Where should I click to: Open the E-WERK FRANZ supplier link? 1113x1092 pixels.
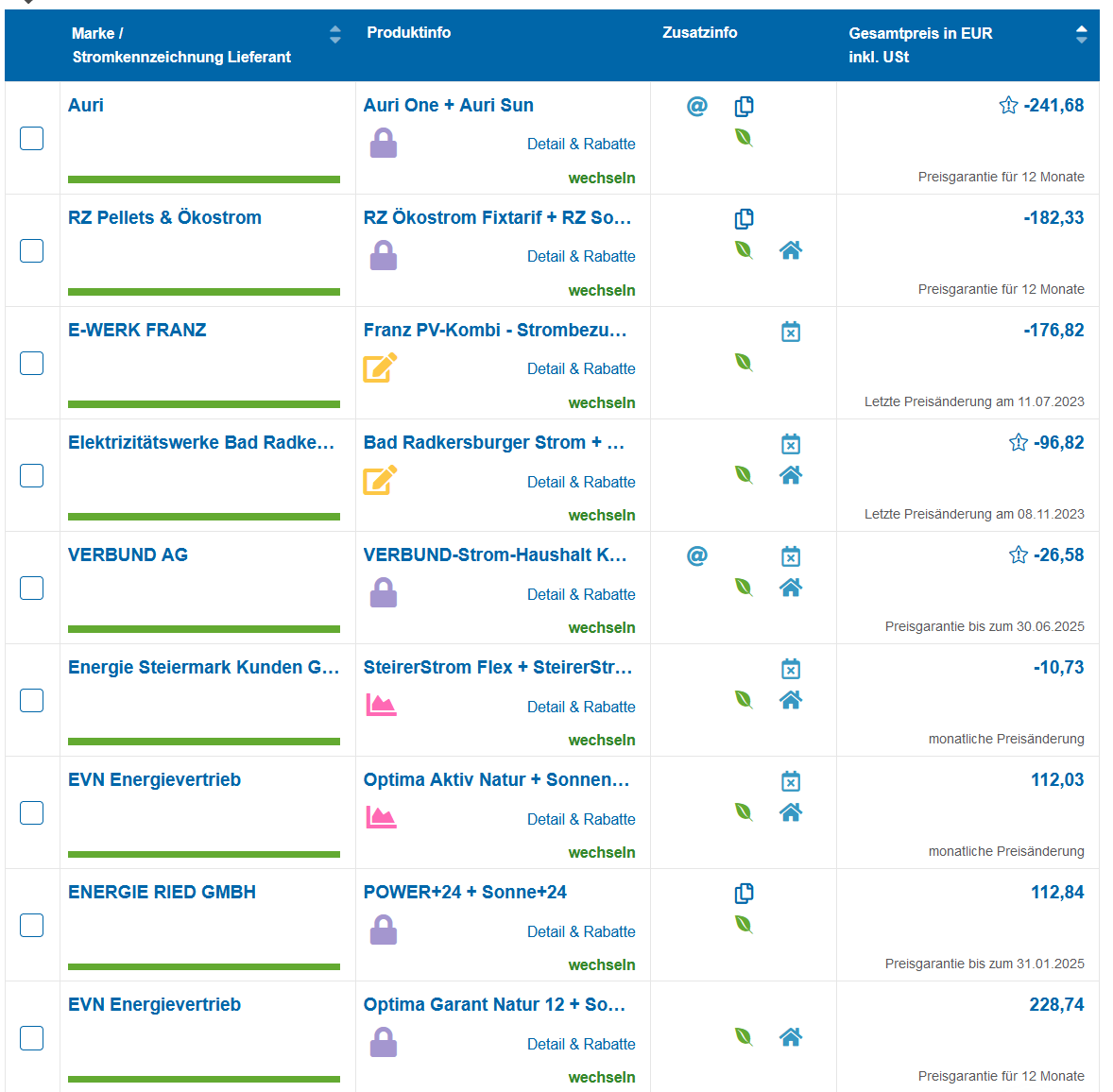coord(137,330)
